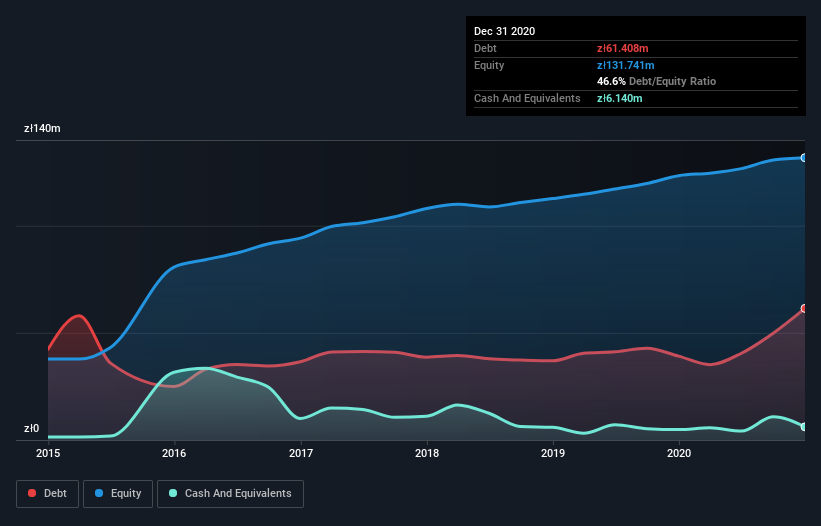Click the zł61.408m debt value

point(623,48)
